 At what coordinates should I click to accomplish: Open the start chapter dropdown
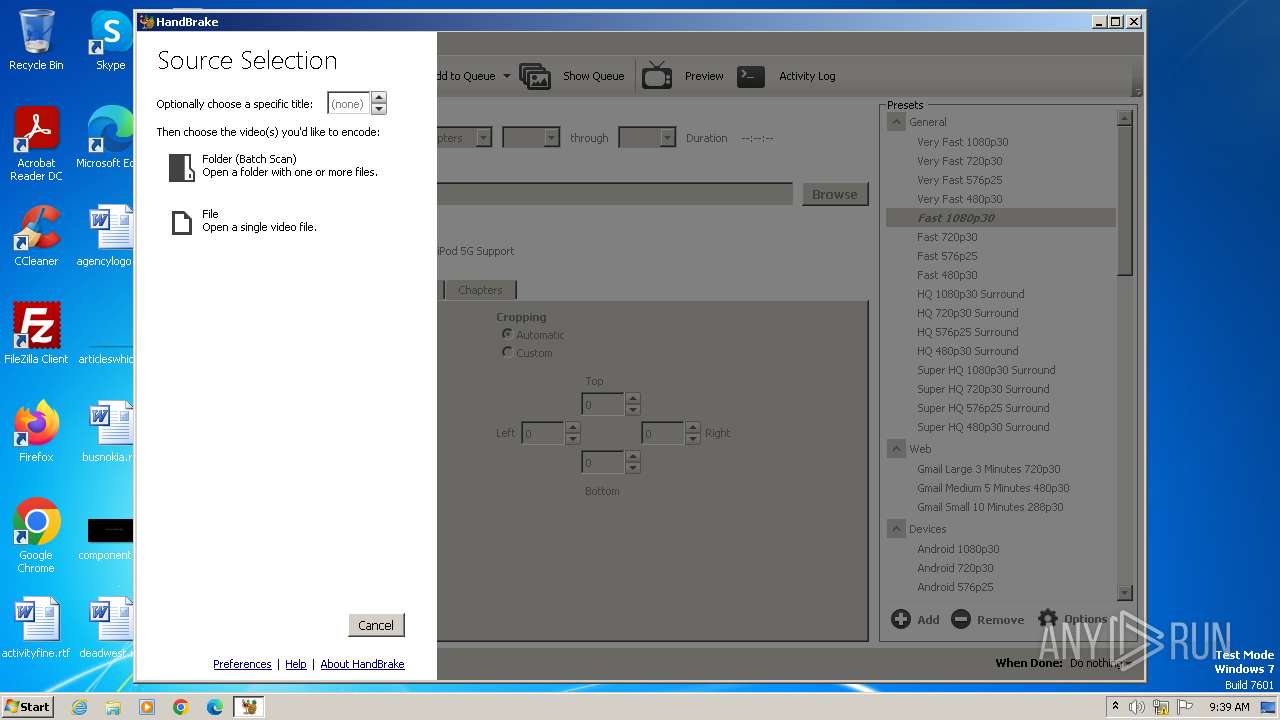point(551,138)
